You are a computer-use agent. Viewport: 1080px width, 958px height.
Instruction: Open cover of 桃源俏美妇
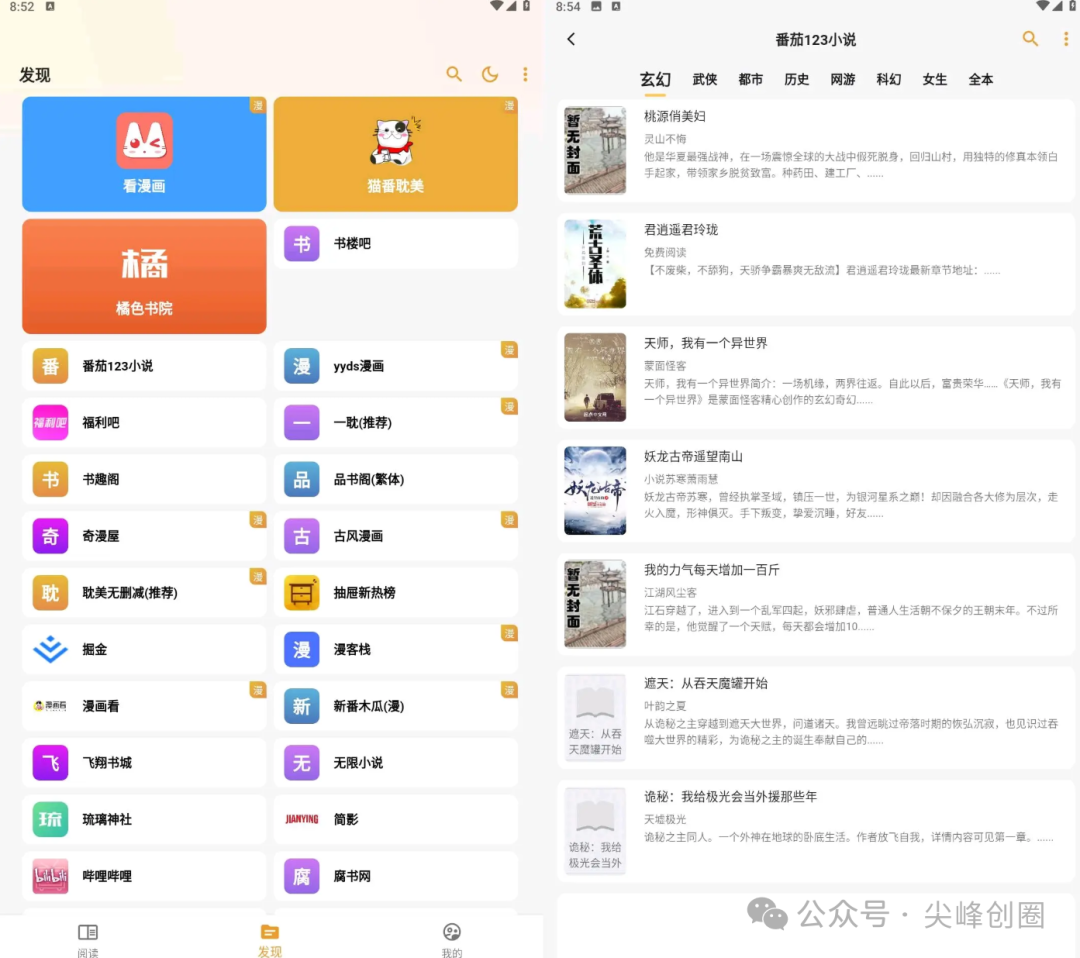(x=595, y=150)
